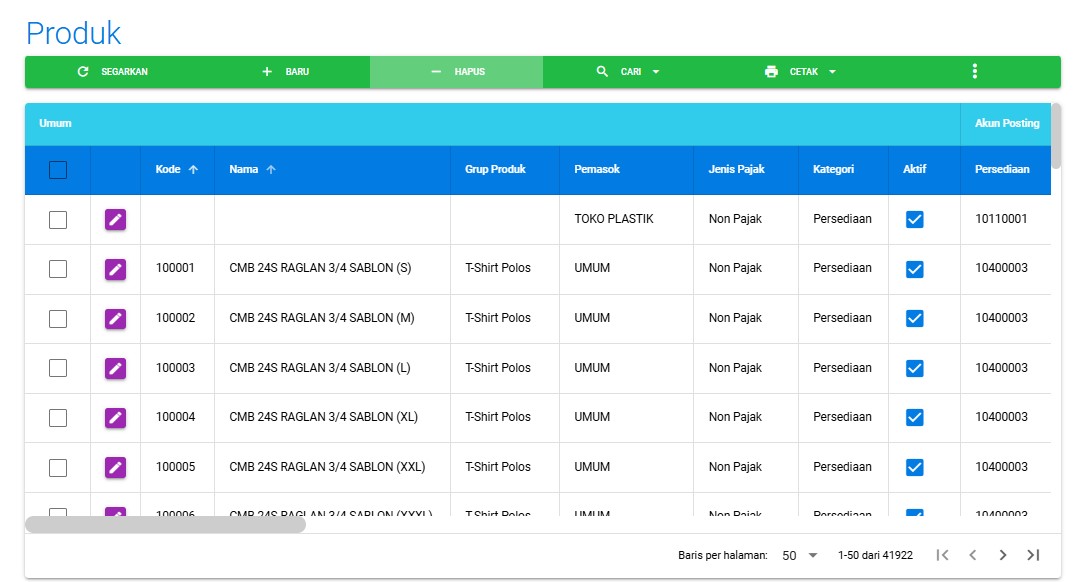Click the horizontal scrollbar below the table
1085x582 pixels.
(165, 524)
